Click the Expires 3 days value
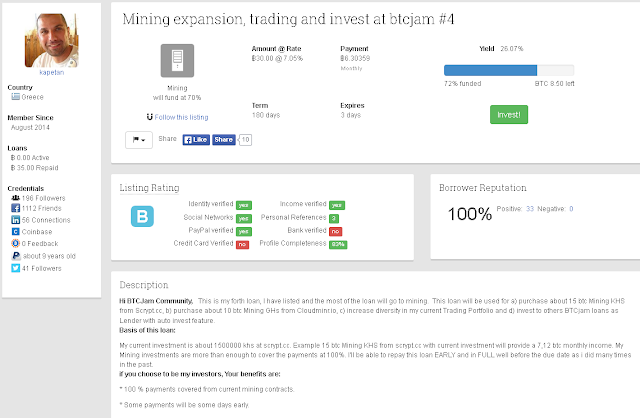 tap(351, 115)
